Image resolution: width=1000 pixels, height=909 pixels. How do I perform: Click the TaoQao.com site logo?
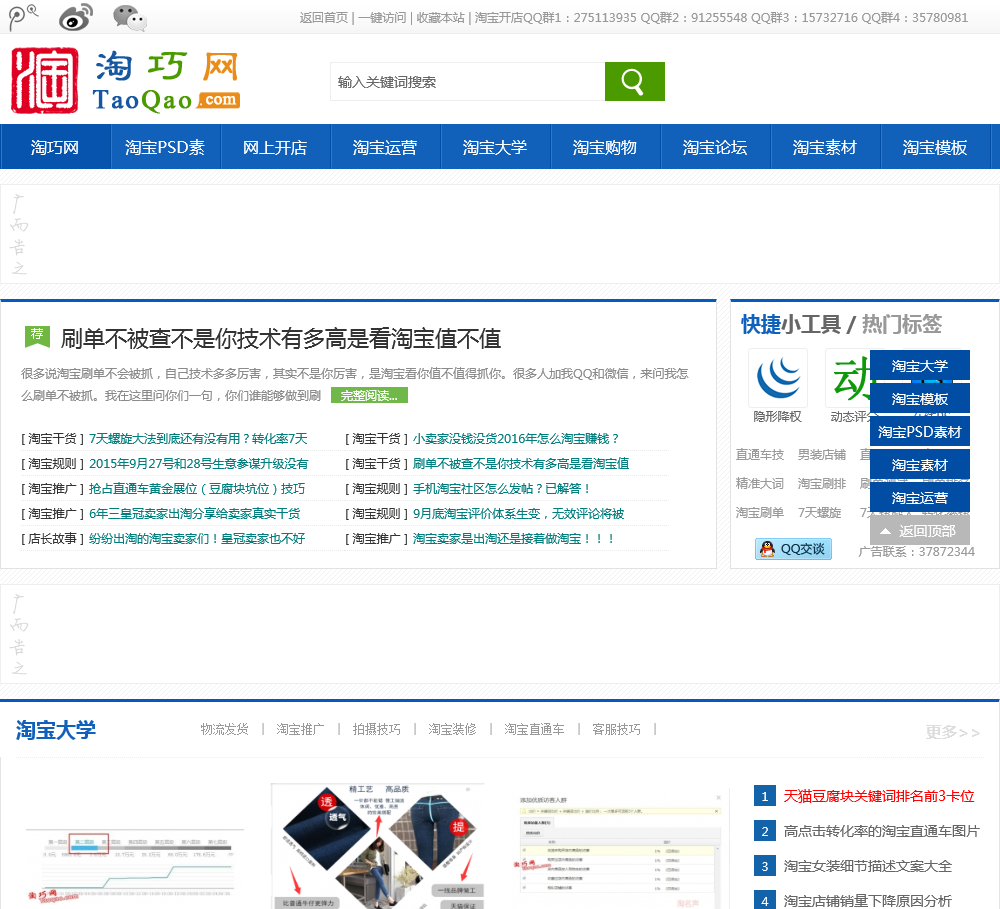click(x=126, y=80)
